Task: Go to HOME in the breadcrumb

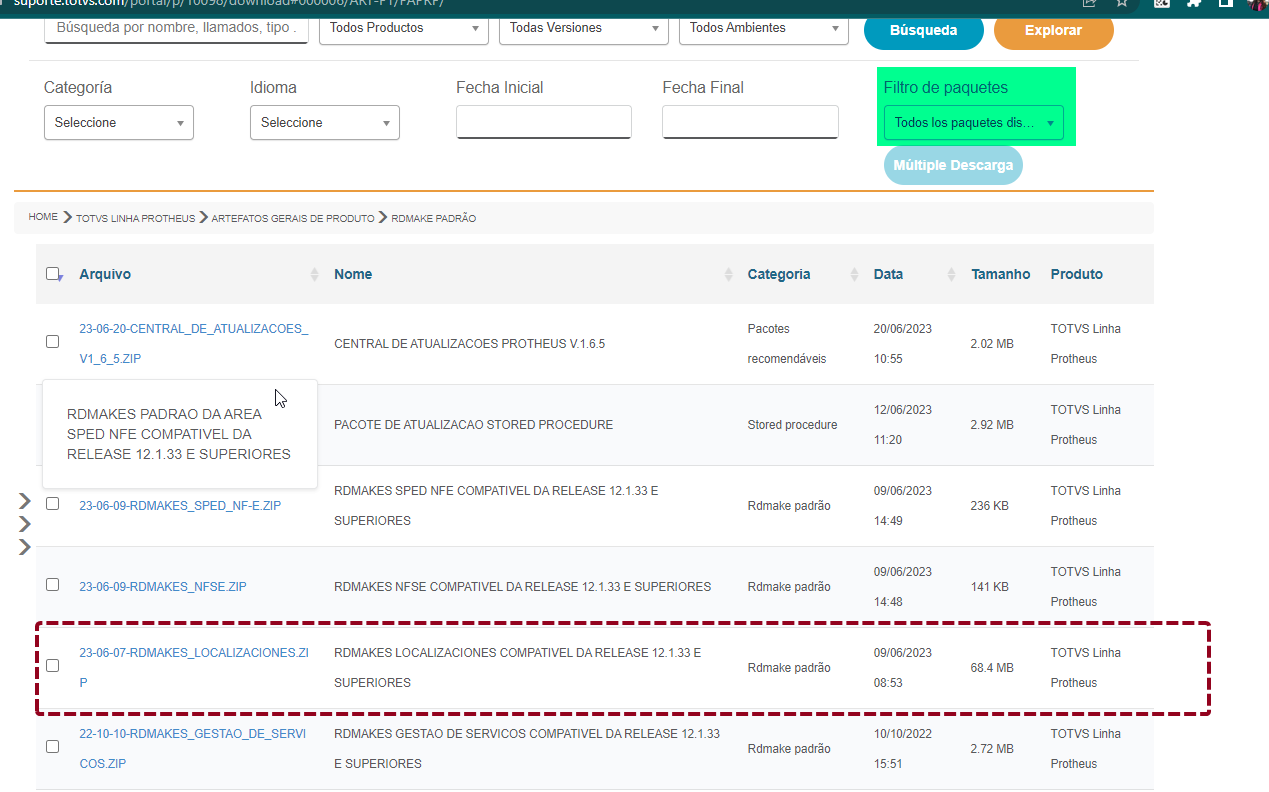Action: coord(43,217)
